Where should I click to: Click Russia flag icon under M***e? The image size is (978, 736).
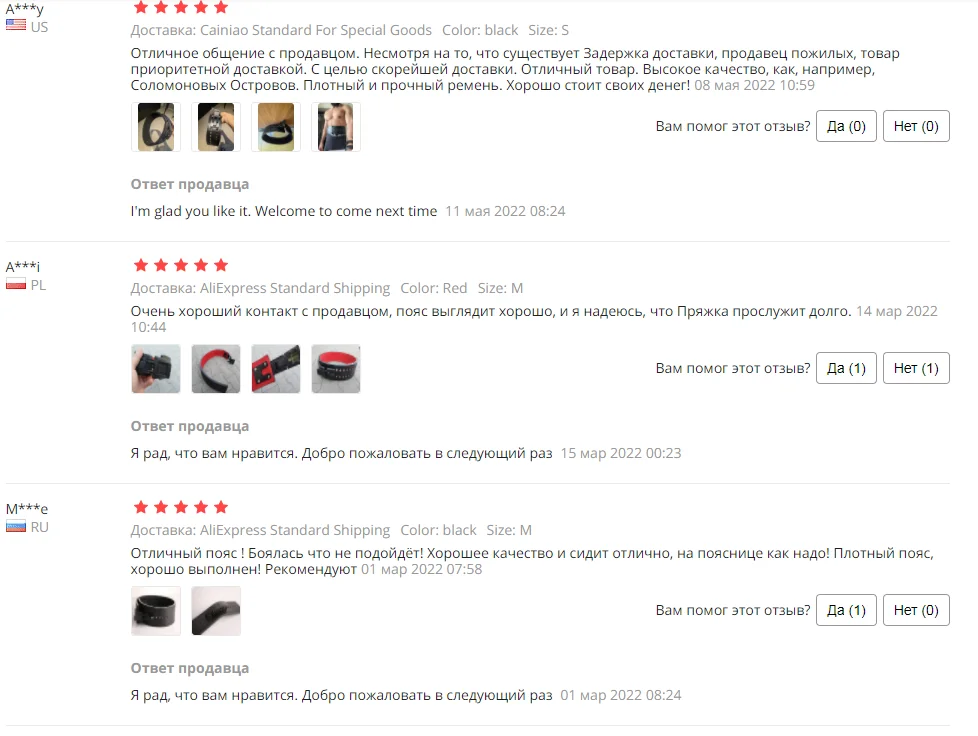click(x=16, y=526)
